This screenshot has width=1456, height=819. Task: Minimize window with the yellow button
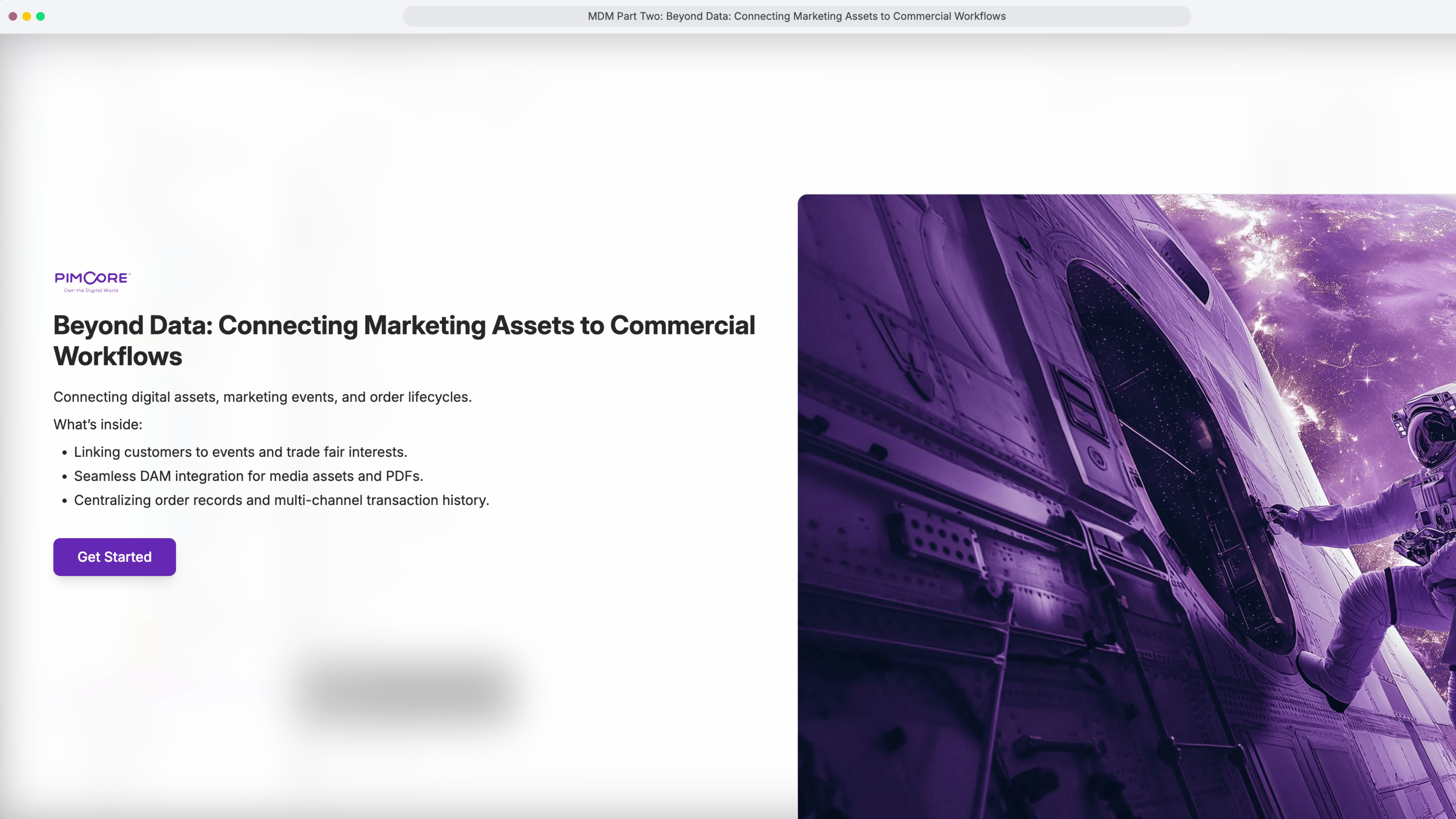[x=27, y=16]
